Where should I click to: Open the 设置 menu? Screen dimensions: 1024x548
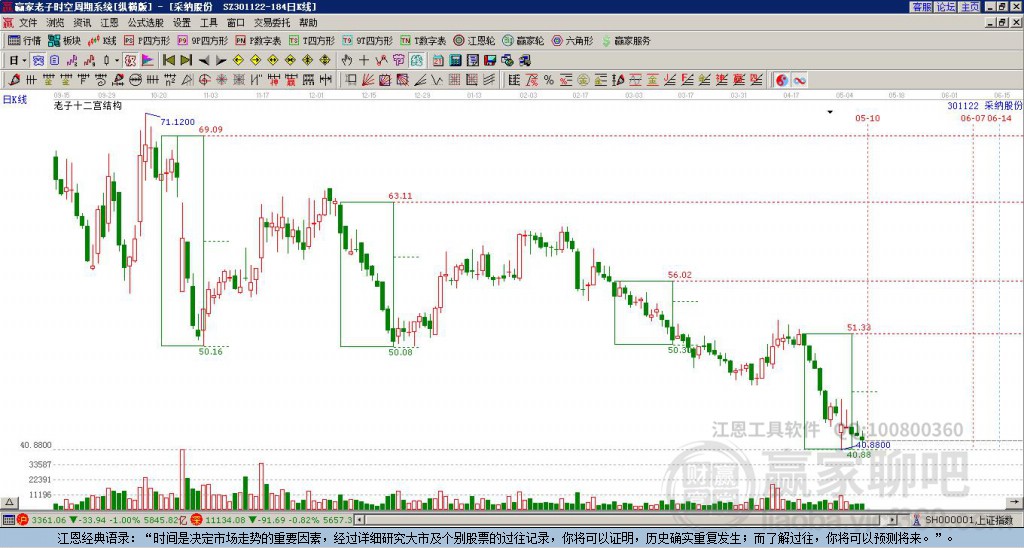click(x=182, y=23)
